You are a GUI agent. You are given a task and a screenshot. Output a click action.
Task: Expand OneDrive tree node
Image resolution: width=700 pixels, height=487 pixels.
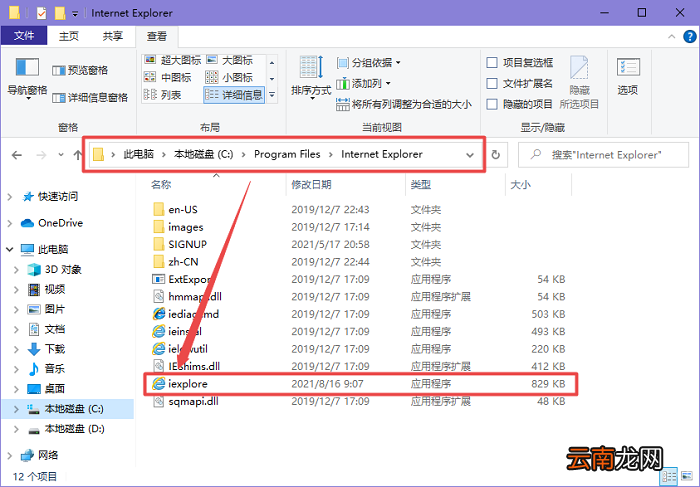(x=10, y=223)
